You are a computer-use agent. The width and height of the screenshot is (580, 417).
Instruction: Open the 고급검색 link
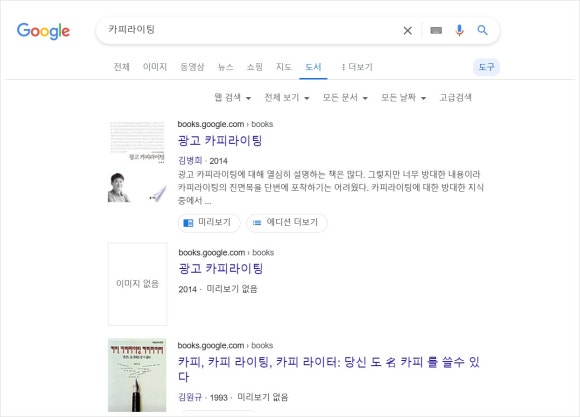pyautogui.click(x=455, y=98)
